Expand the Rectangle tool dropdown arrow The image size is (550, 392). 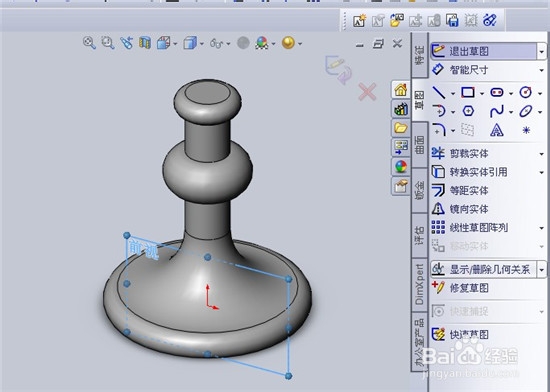coord(482,94)
